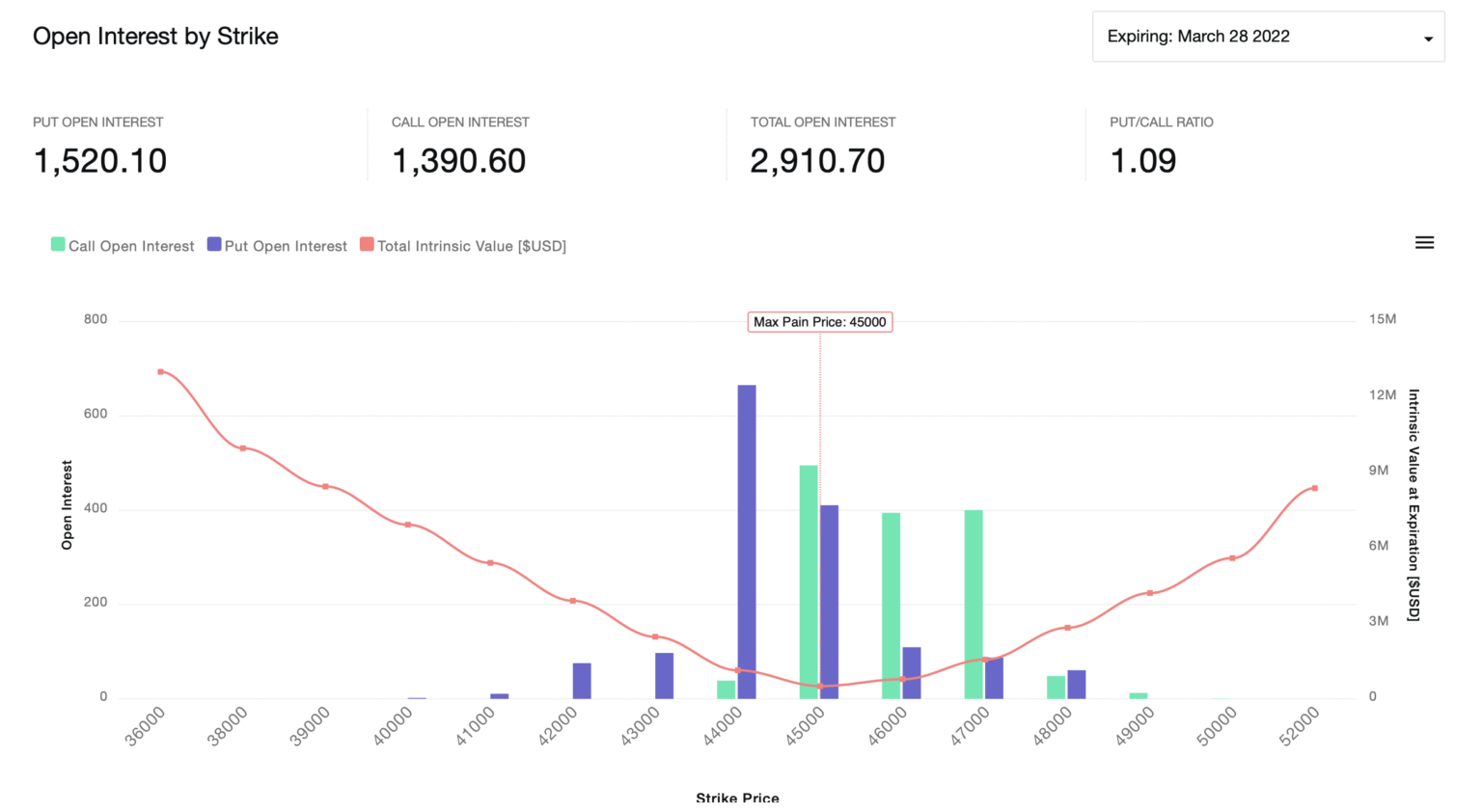Click the call bar at 48000

[1056, 688]
